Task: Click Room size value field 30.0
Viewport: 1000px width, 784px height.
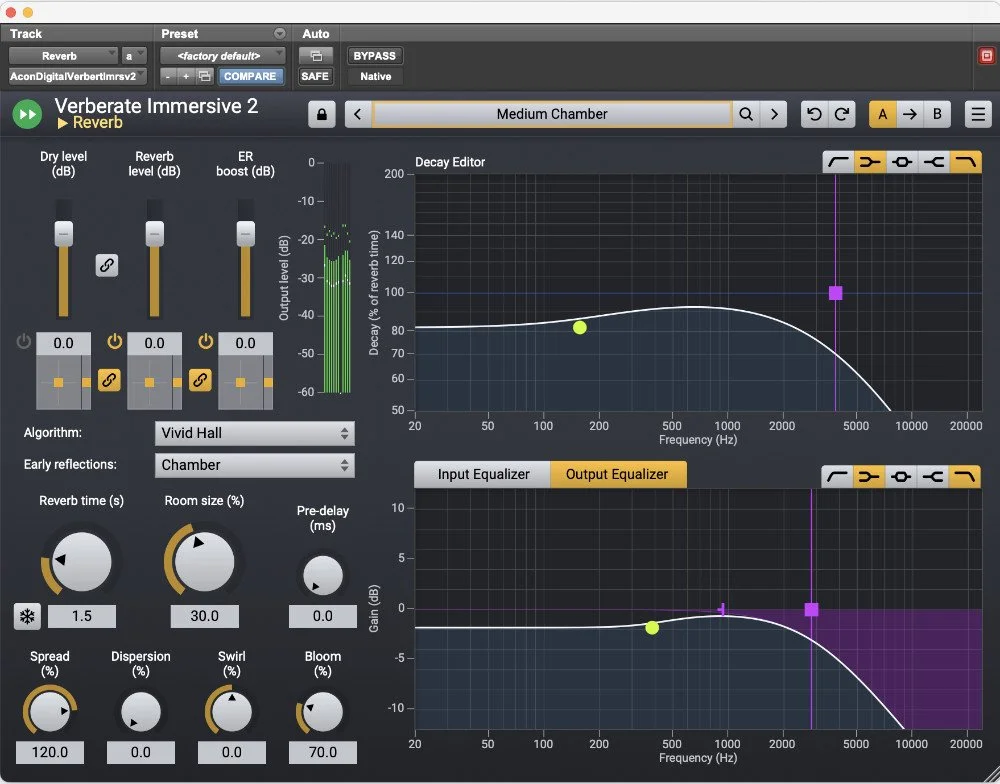Action: (x=204, y=616)
